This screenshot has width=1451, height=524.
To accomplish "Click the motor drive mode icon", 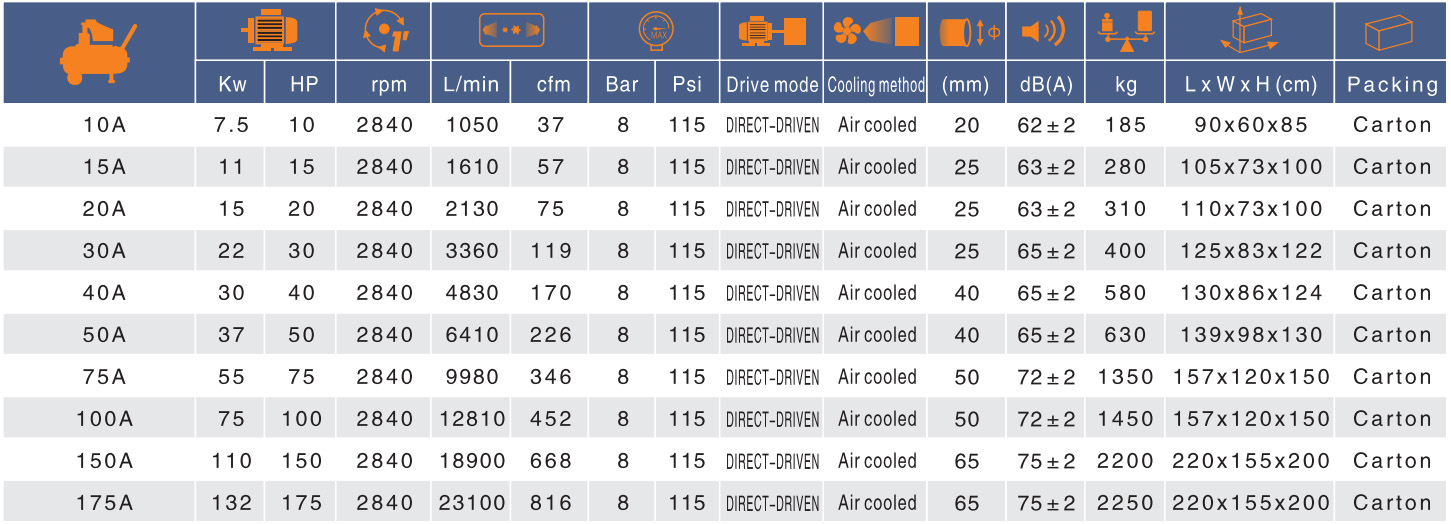I will click(771, 32).
